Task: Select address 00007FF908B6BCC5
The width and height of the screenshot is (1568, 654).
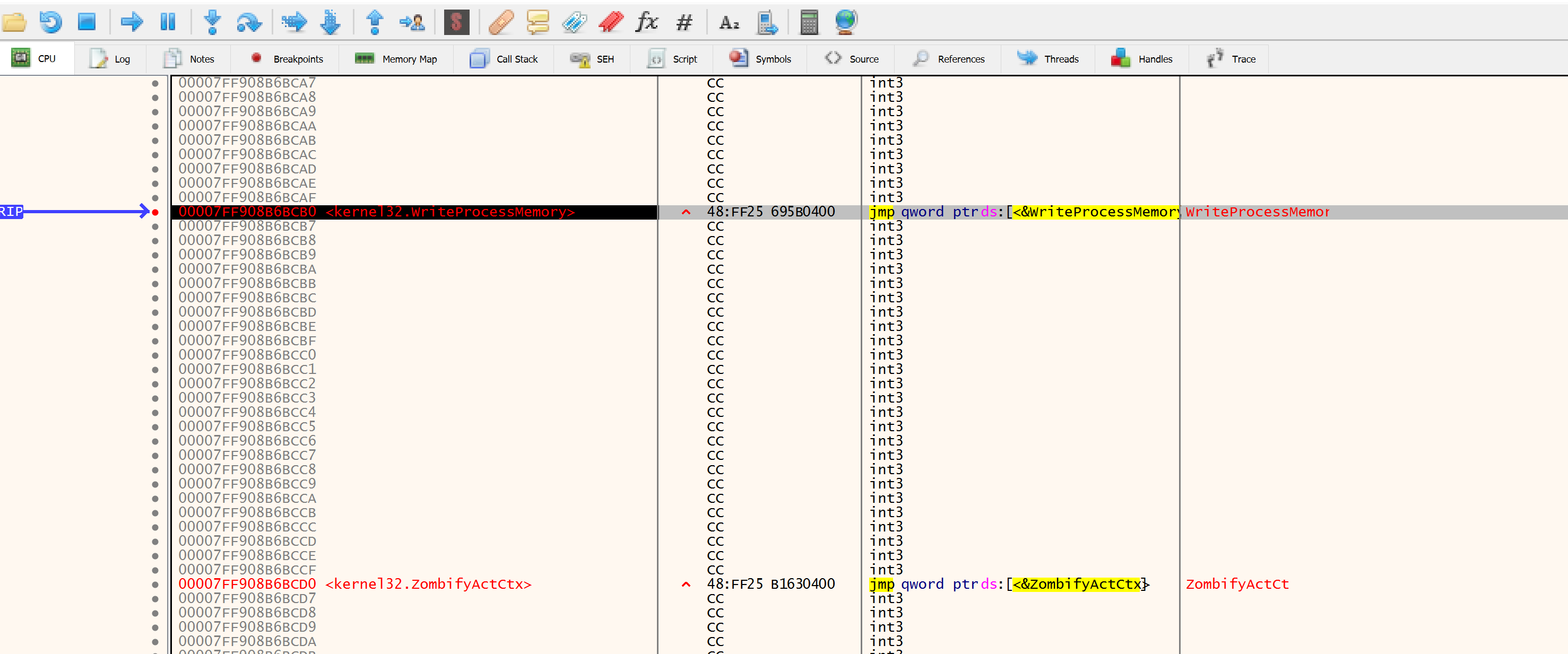Action: (247, 426)
